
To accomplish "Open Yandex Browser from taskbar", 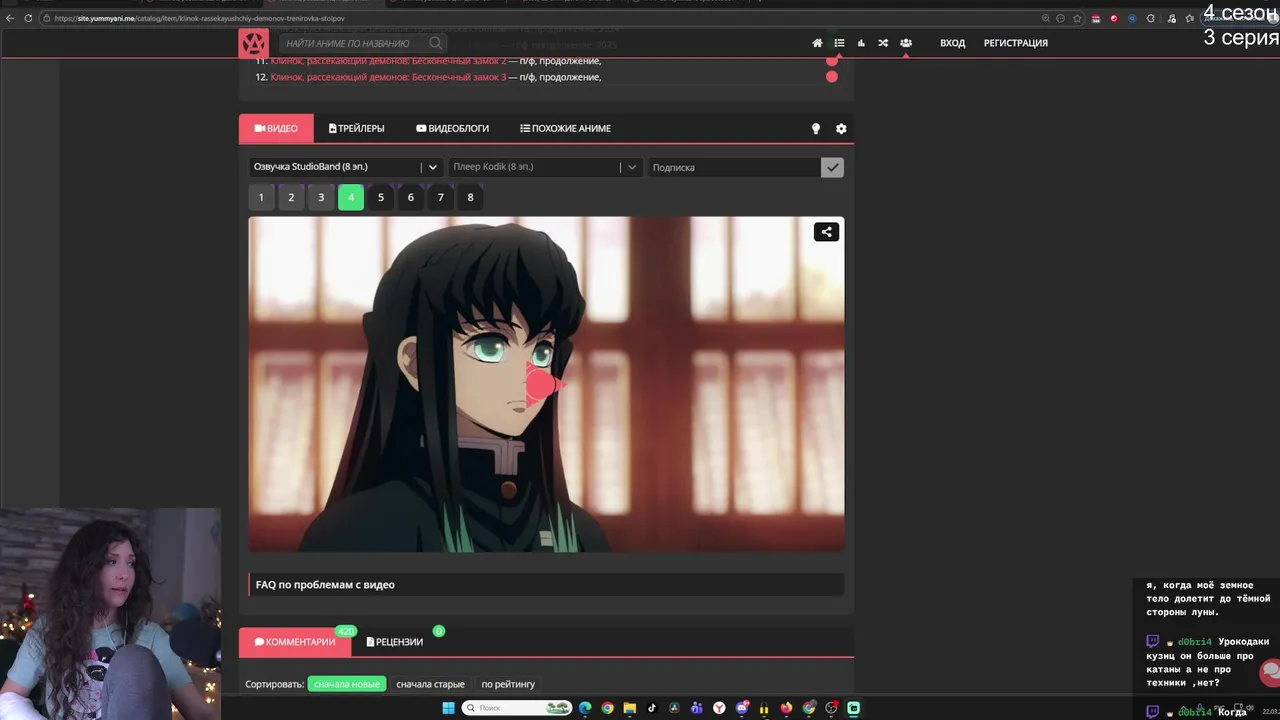I will pos(719,708).
